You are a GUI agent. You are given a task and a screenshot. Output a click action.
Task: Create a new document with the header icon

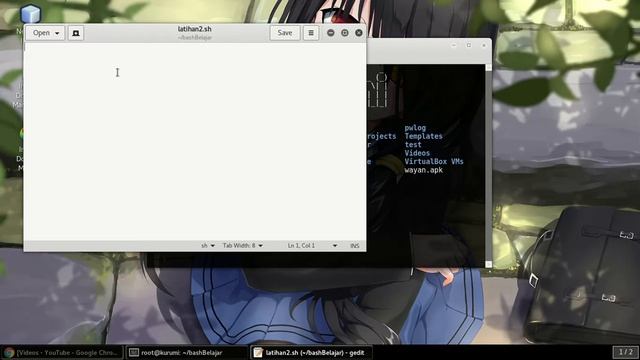point(76,33)
